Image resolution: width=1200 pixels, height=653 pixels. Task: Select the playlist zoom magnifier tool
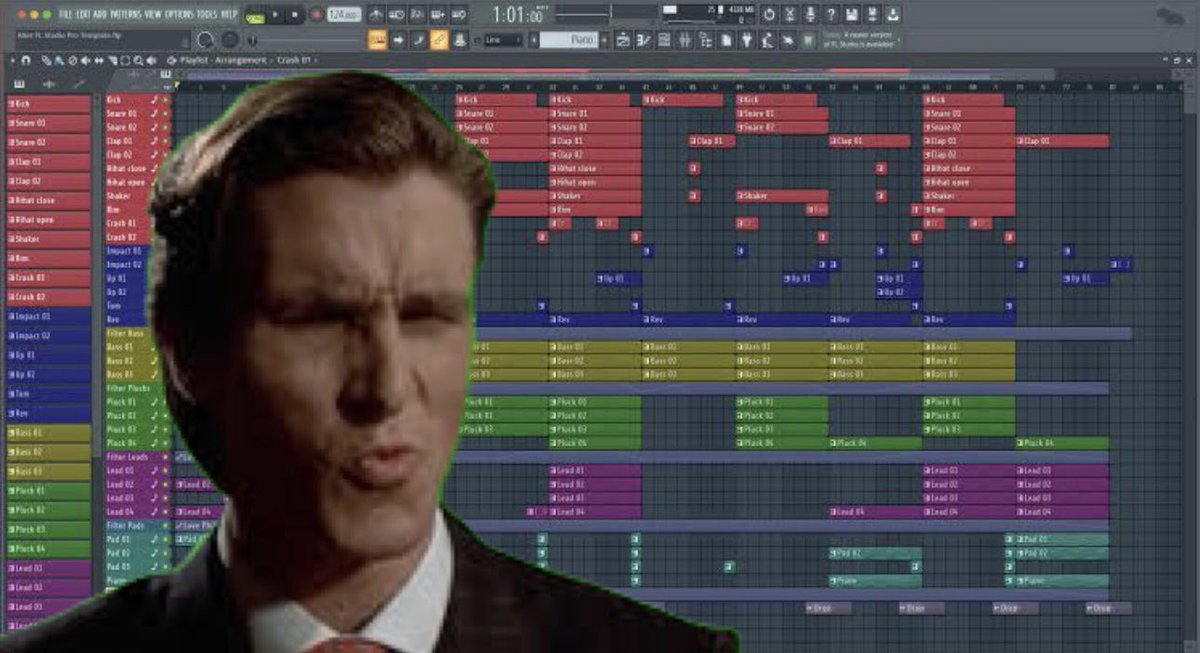[138, 60]
